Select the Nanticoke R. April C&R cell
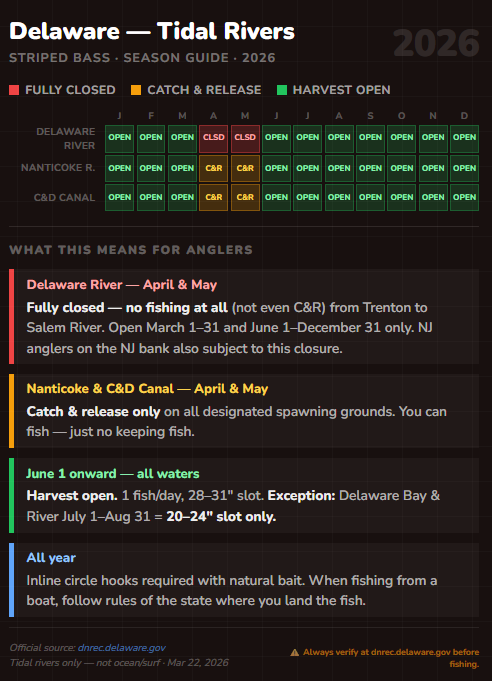This screenshot has width=492, height=681. [214, 169]
